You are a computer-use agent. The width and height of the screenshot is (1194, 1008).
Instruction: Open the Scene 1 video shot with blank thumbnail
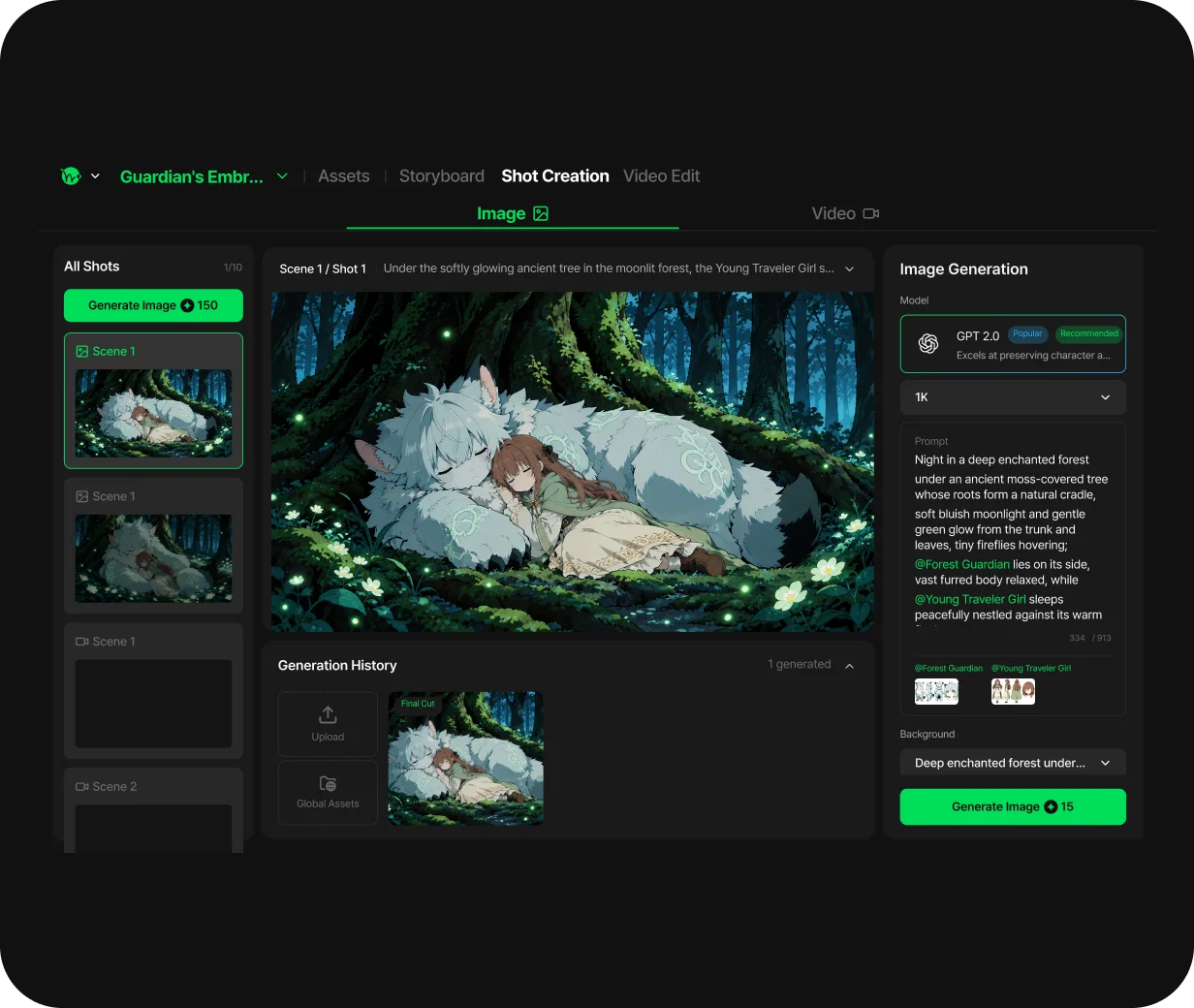[153, 690]
